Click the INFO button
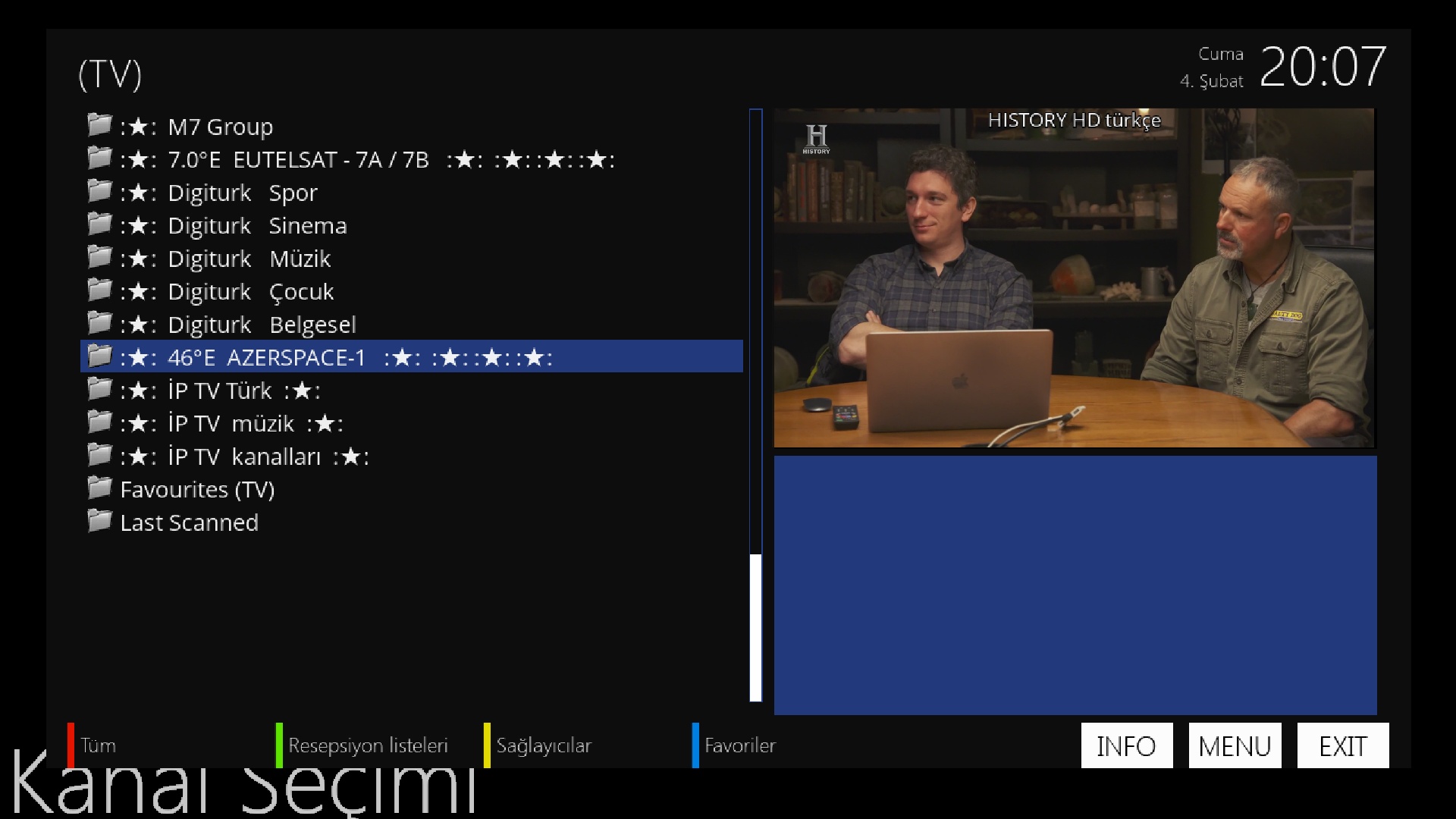 [x=1127, y=745]
